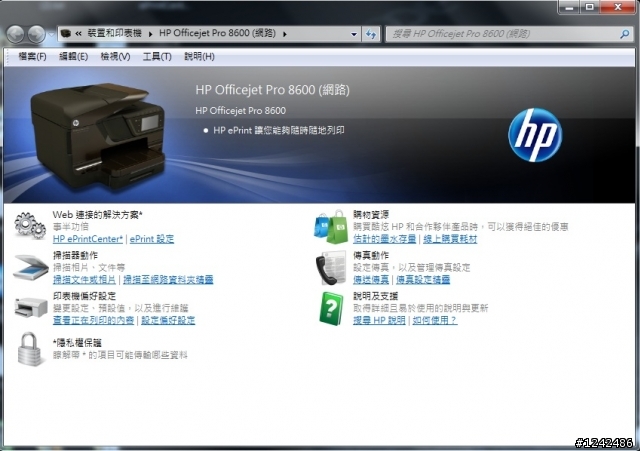The width and height of the screenshot is (640, 451).
Task: Click the refresh button next to address bar
Action: [x=371, y=34]
